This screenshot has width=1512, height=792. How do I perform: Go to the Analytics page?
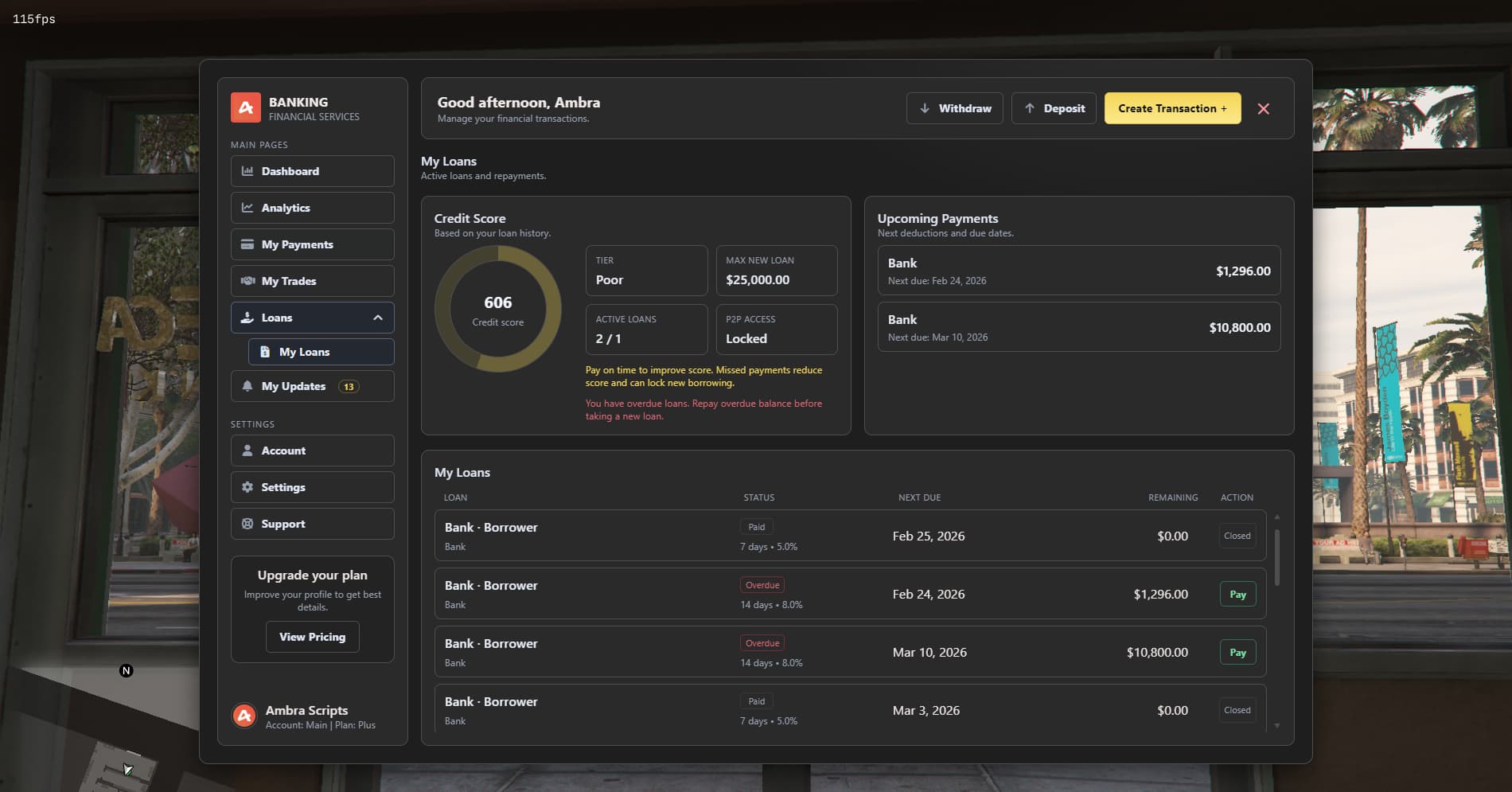click(313, 208)
